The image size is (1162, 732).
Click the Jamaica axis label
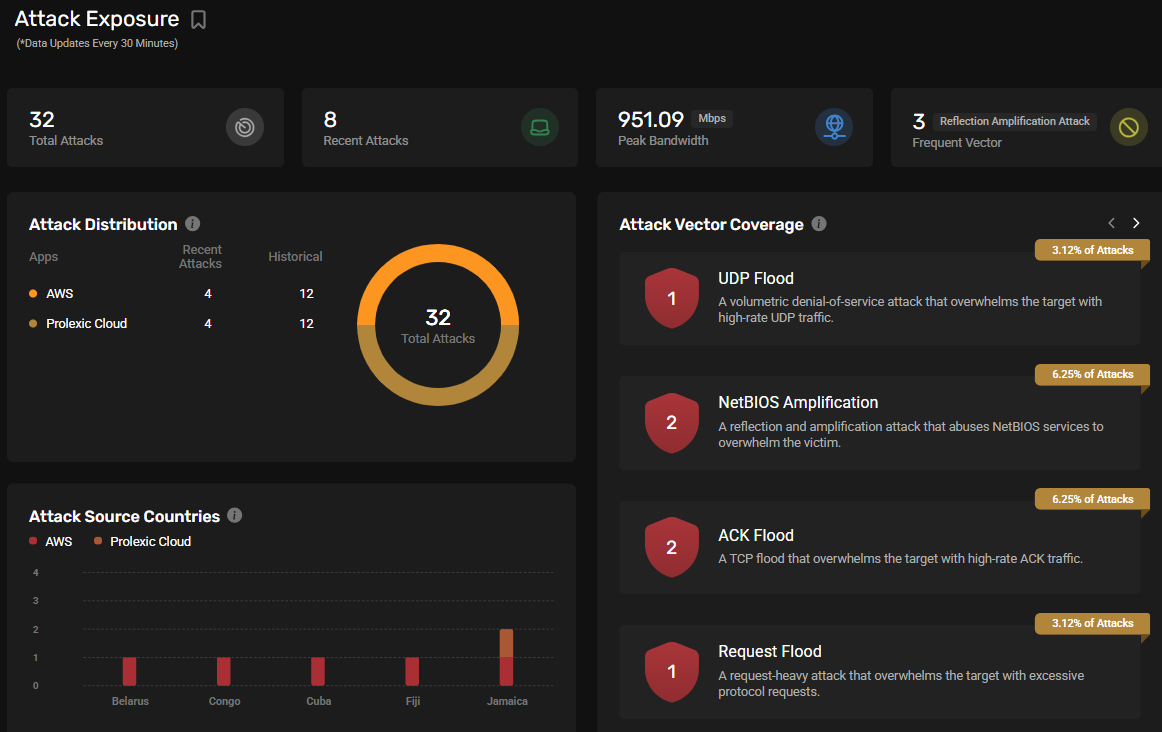[x=507, y=701]
